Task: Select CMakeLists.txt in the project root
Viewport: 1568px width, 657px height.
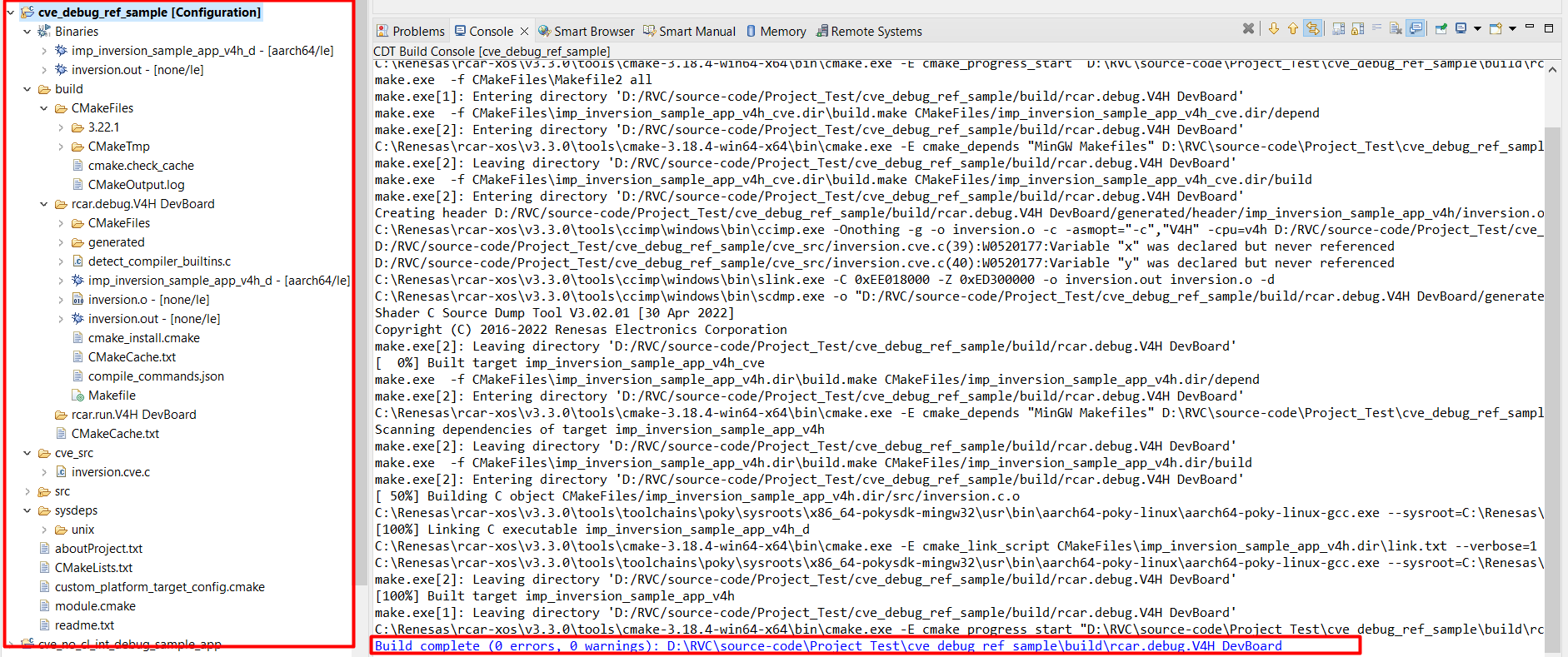Action: (93, 568)
